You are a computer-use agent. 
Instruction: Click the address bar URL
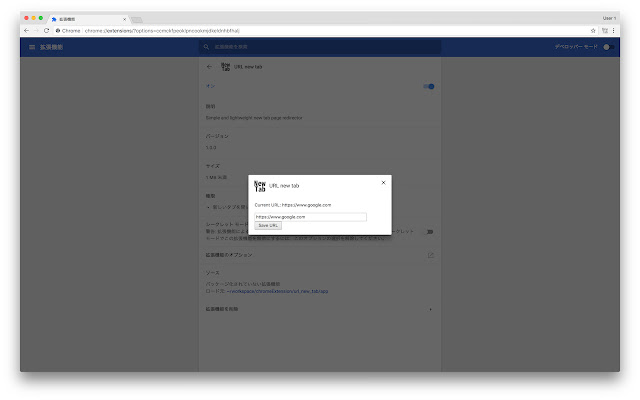(x=162, y=31)
